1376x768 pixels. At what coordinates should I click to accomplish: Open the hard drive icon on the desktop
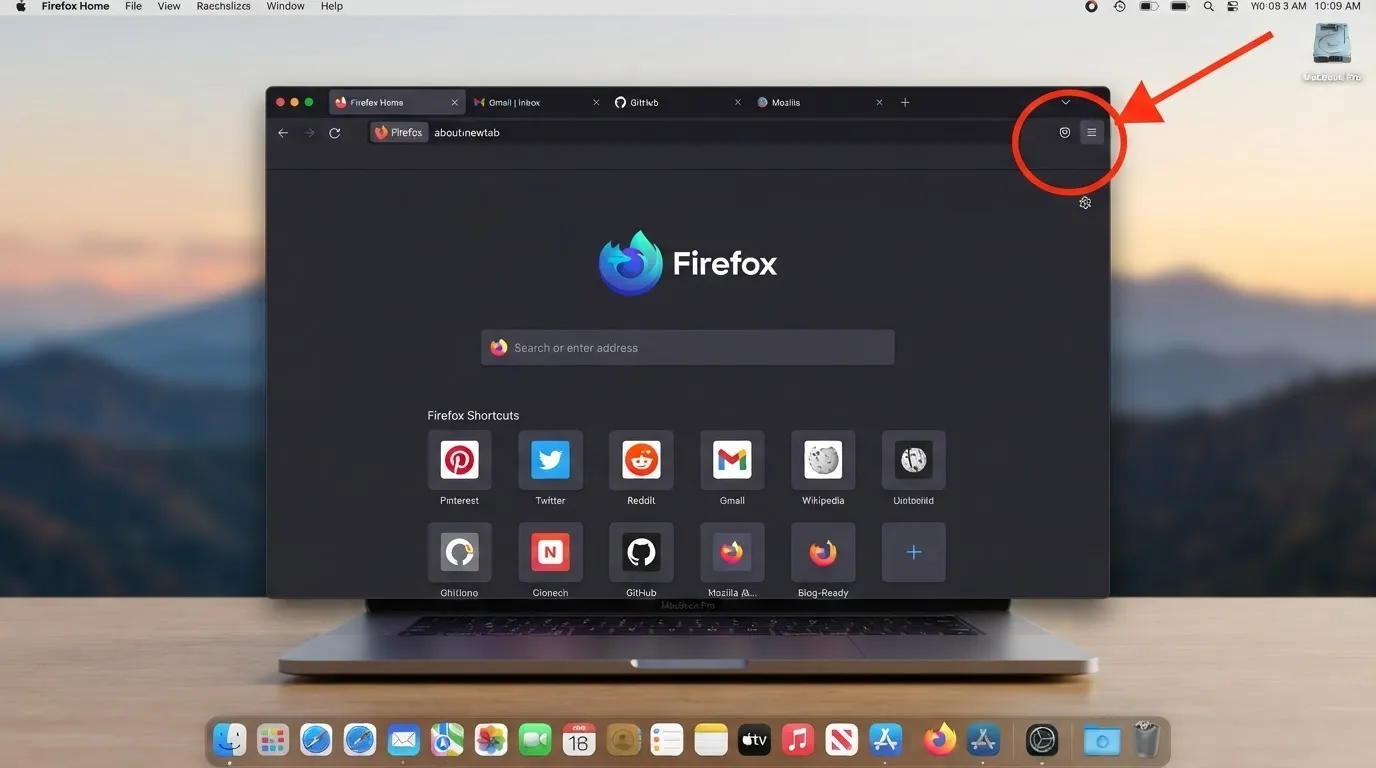(x=1333, y=44)
